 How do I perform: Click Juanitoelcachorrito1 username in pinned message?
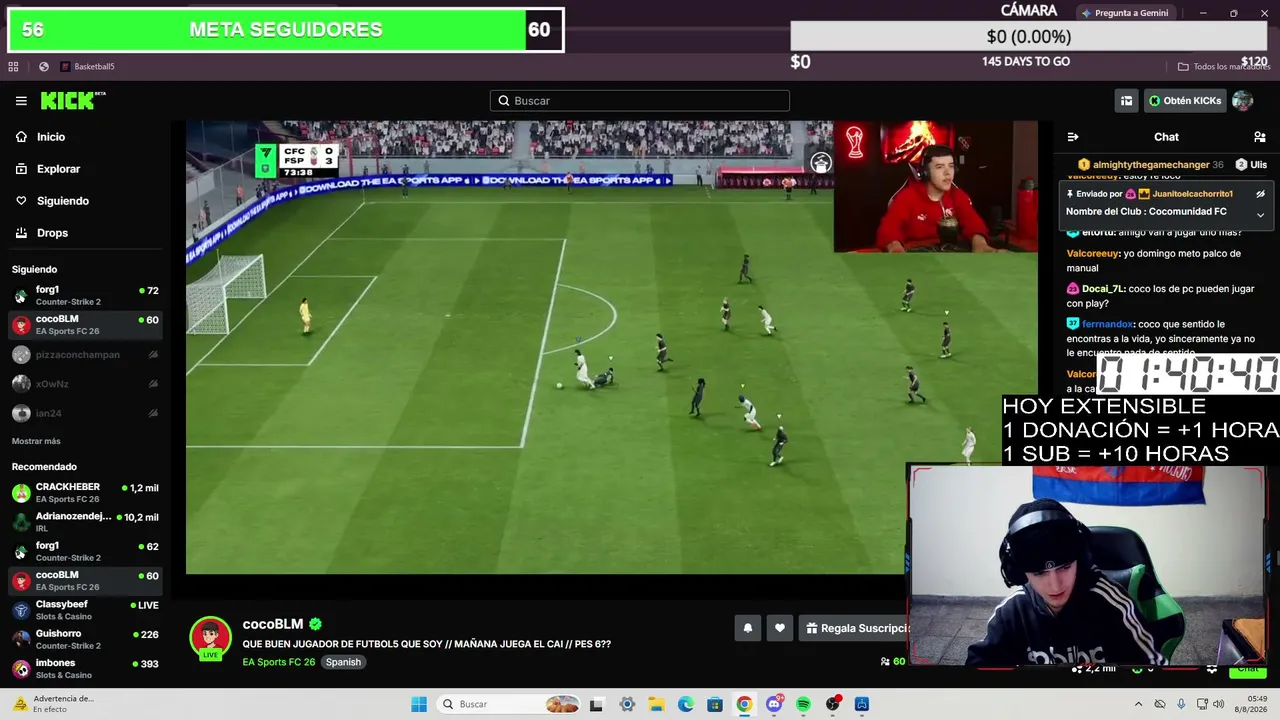click(x=1193, y=194)
